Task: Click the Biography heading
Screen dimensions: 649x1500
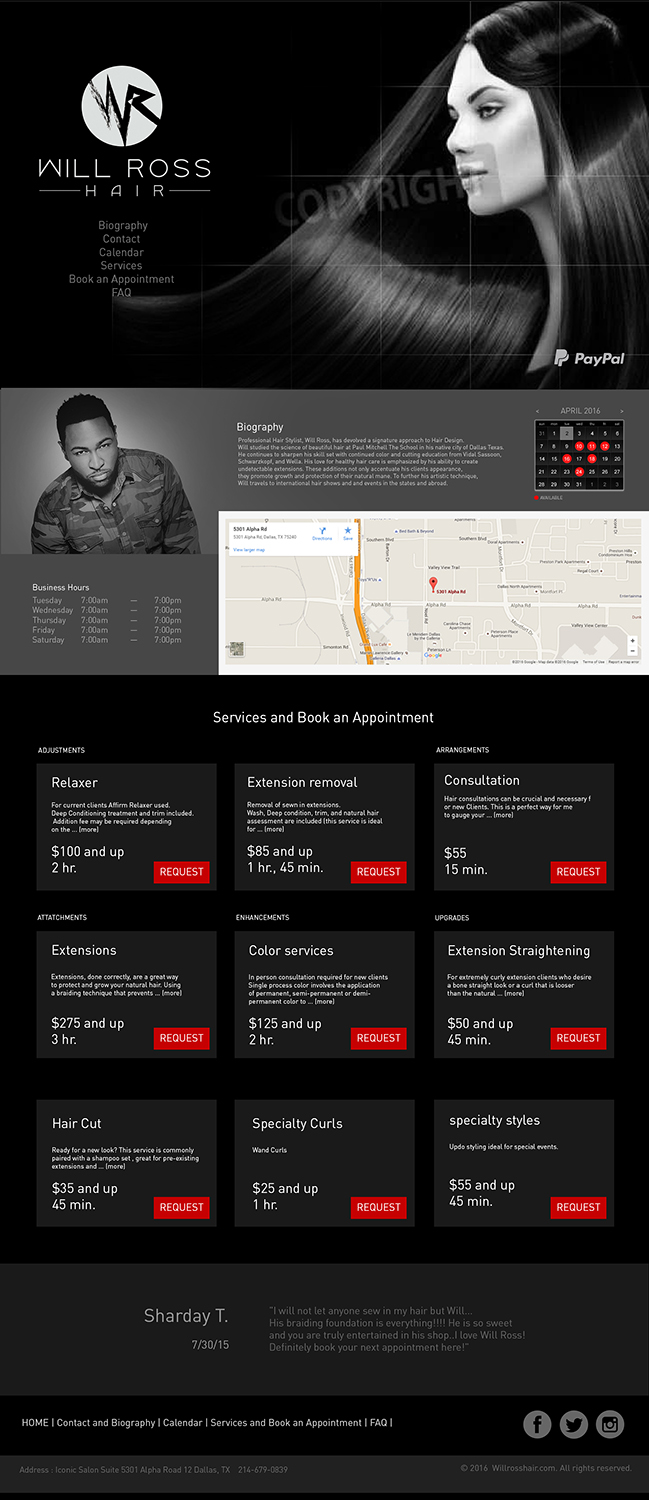Action: (260, 427)
